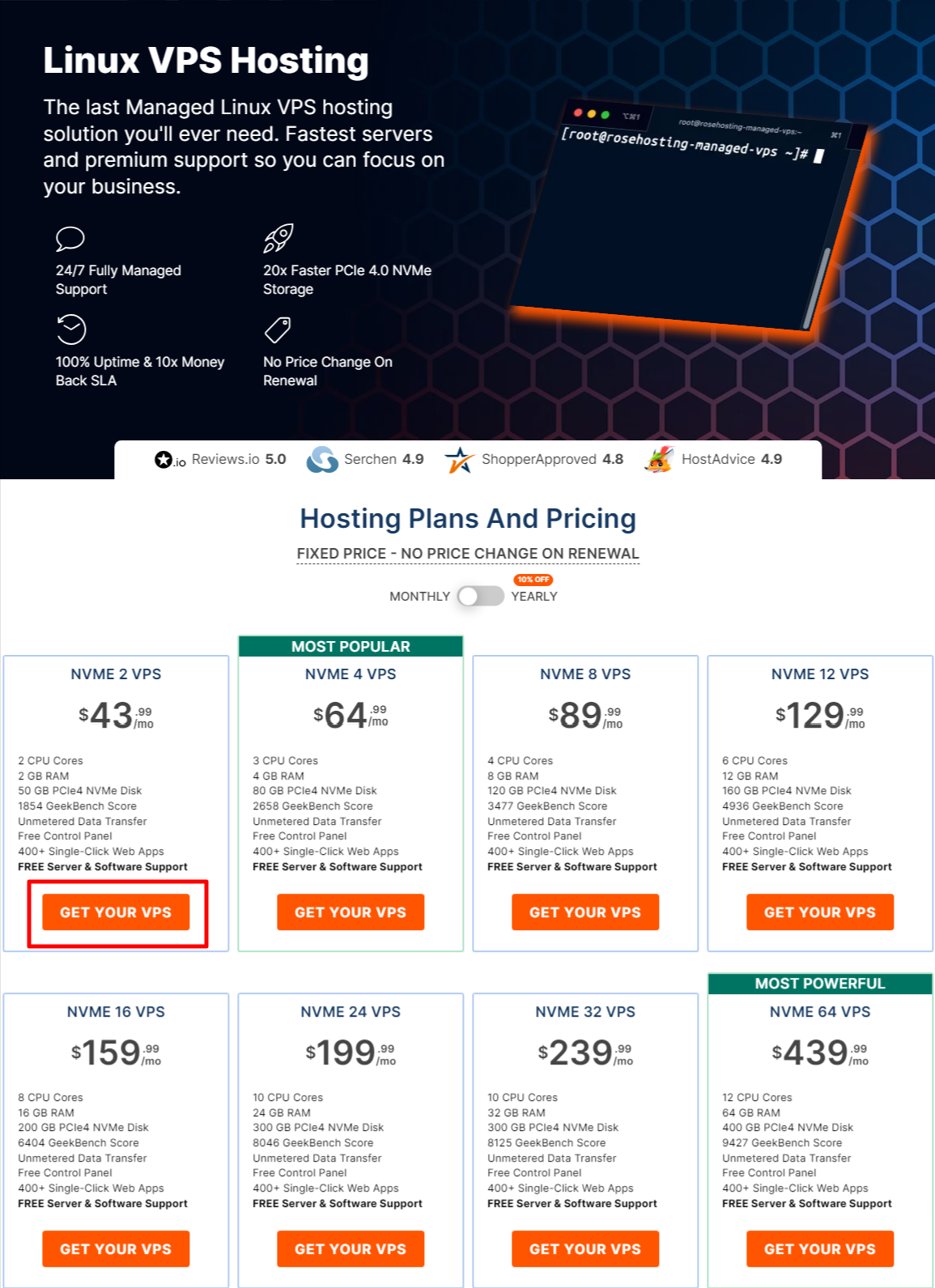Click the Serchen 4.9 rating link

(368, 459)
